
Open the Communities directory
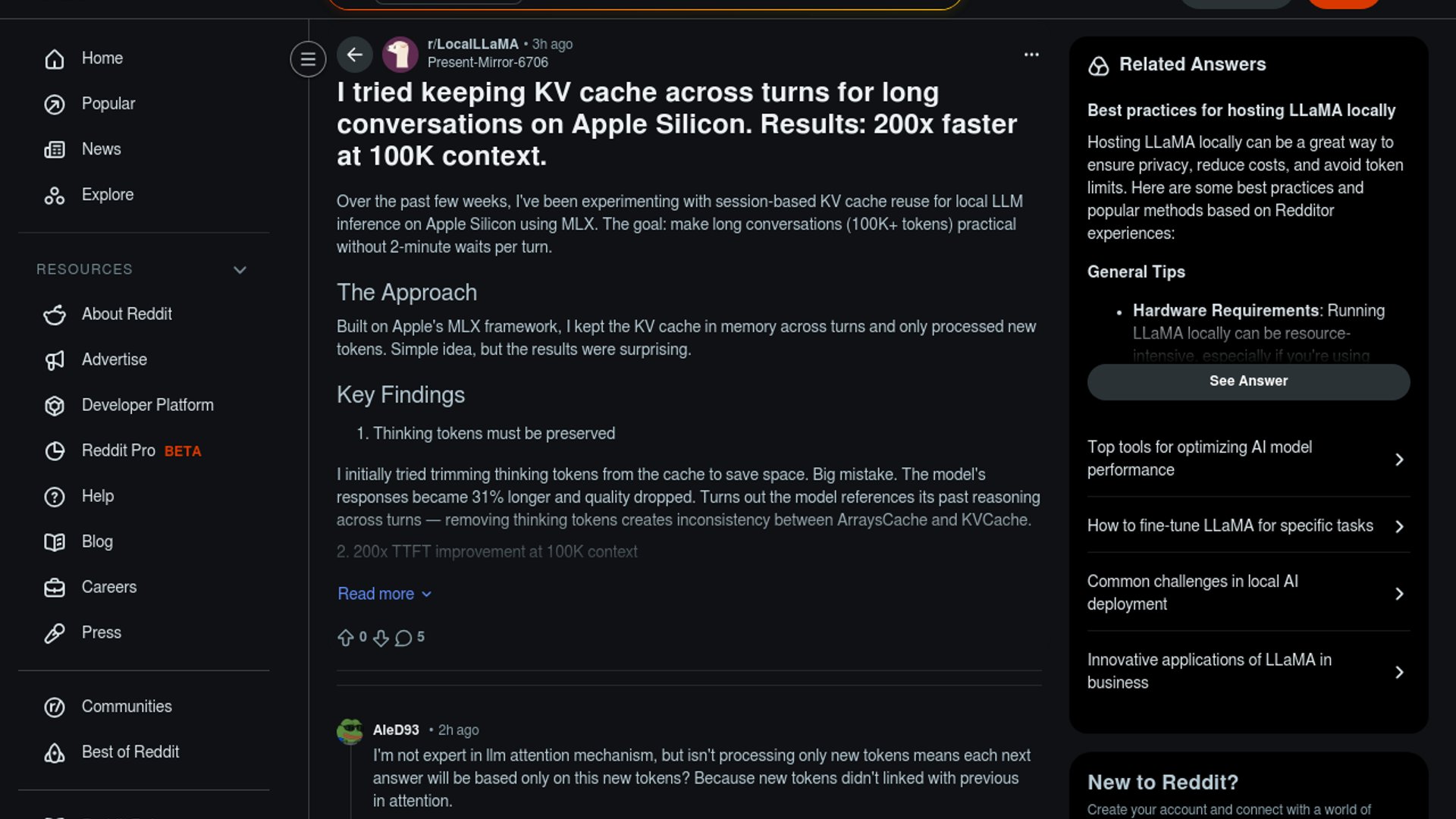126,707
